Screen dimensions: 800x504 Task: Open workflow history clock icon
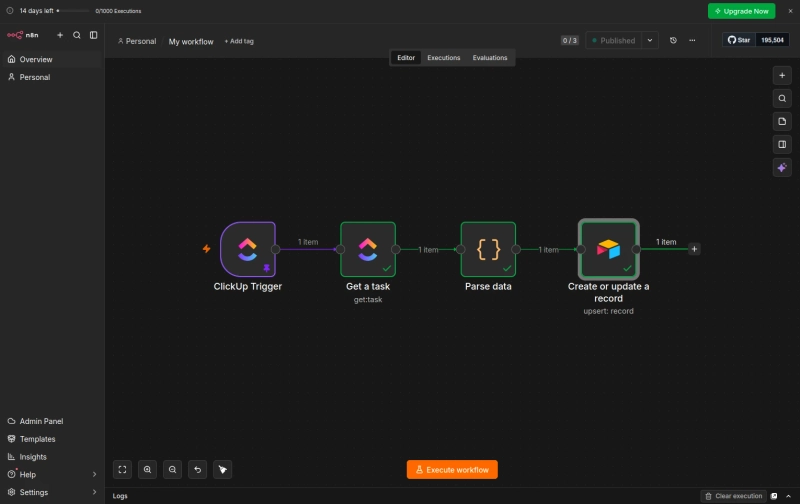(x=673, y=40)
